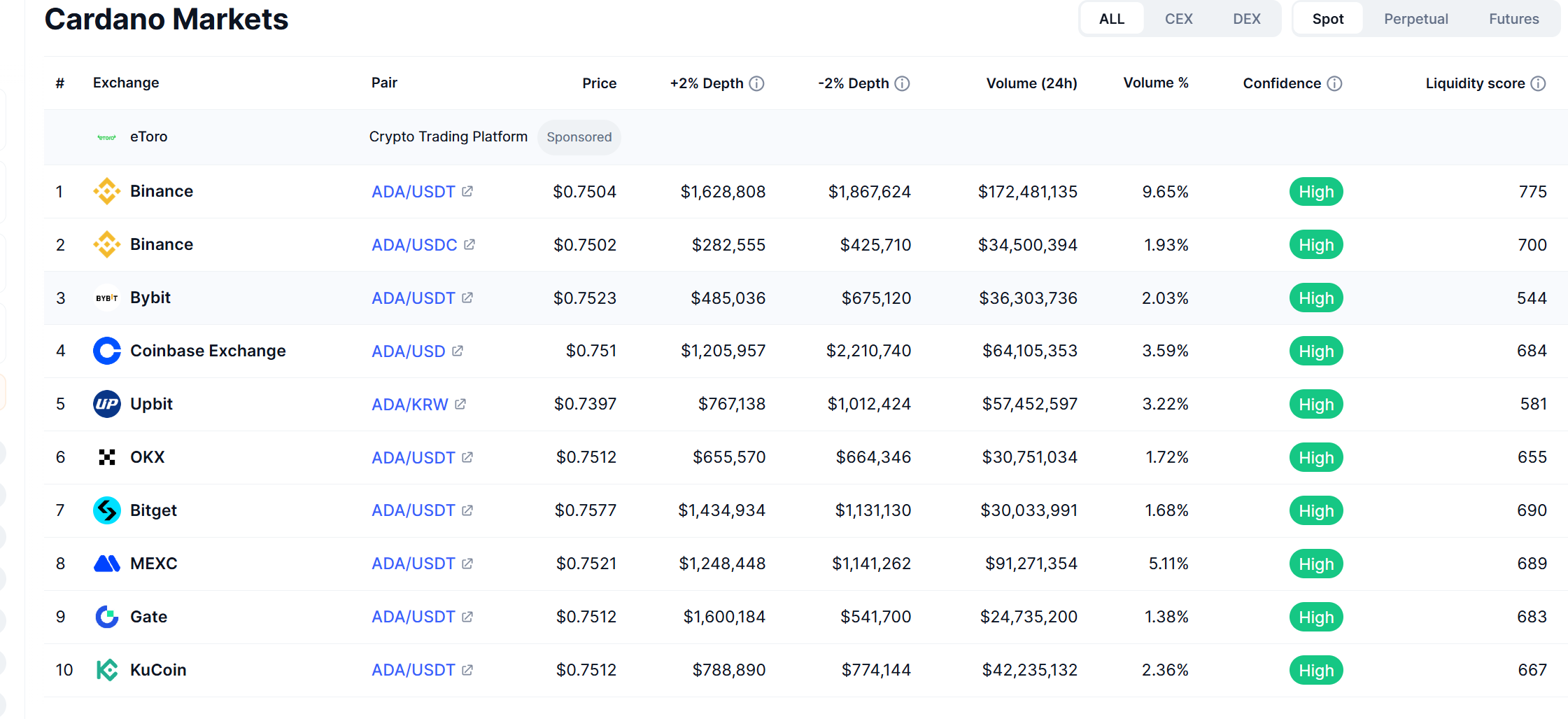Switch to the CEX tab
This screenshot has width=1568, height=719.
click(x=1179, y=19)
